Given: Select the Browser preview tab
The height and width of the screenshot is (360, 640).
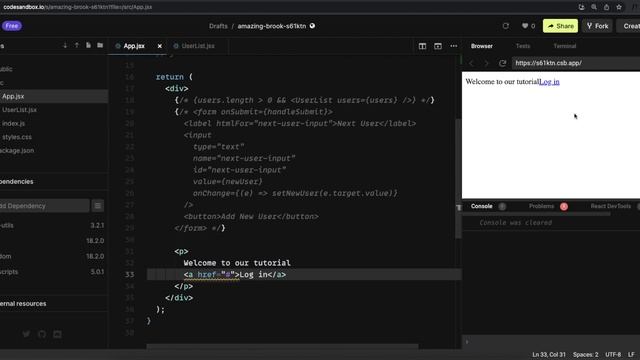Looking at the screenshot, I should tap(482, 46).
